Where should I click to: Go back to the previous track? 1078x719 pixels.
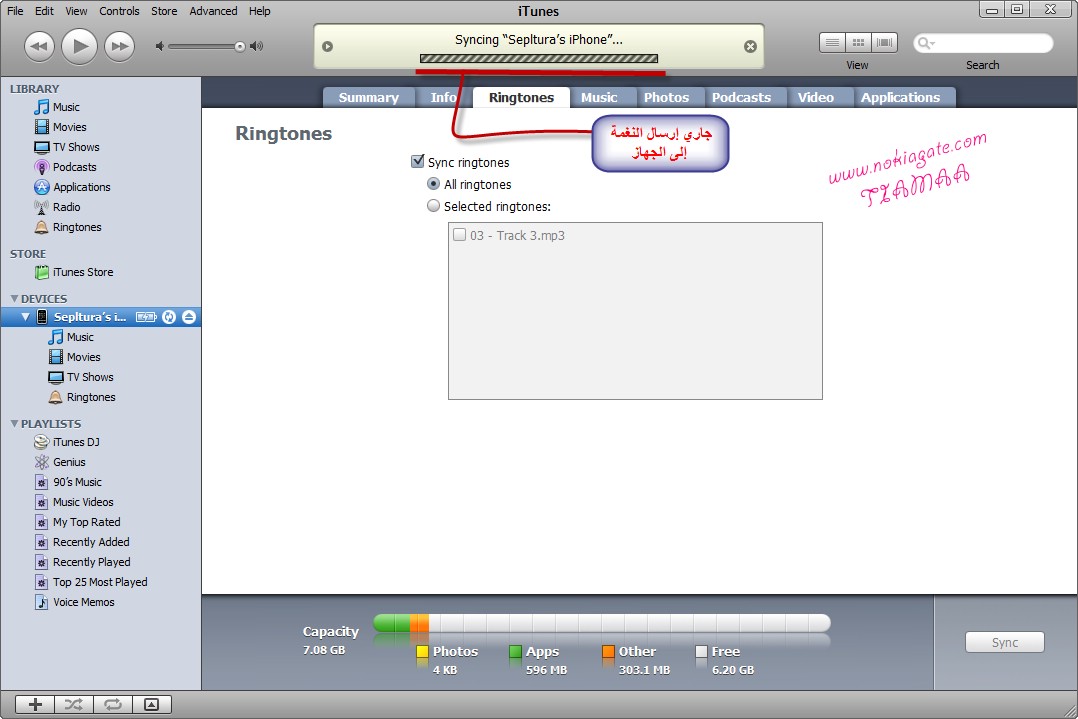[39, 46]
